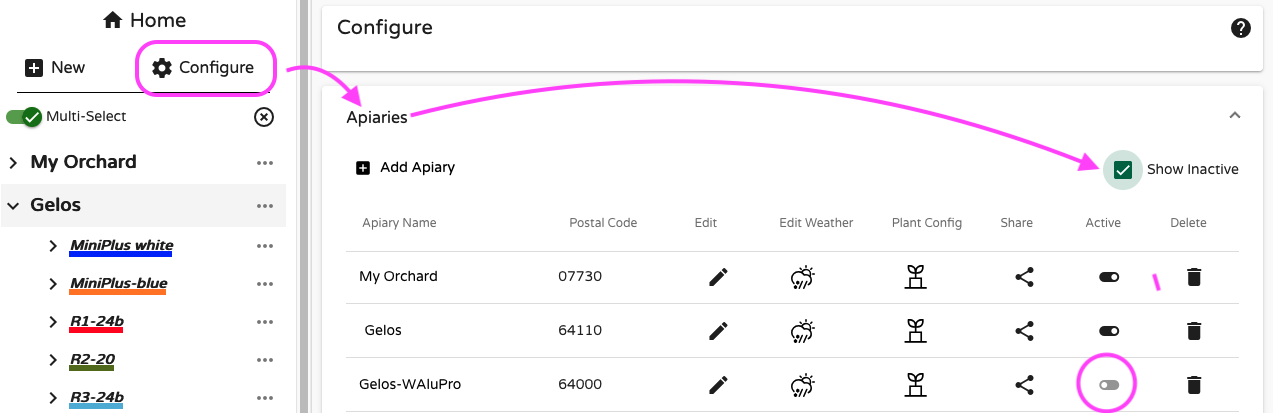Click the Add Apiary button
This screenshot has height=413, width=1273.
[x=406, y=168]
